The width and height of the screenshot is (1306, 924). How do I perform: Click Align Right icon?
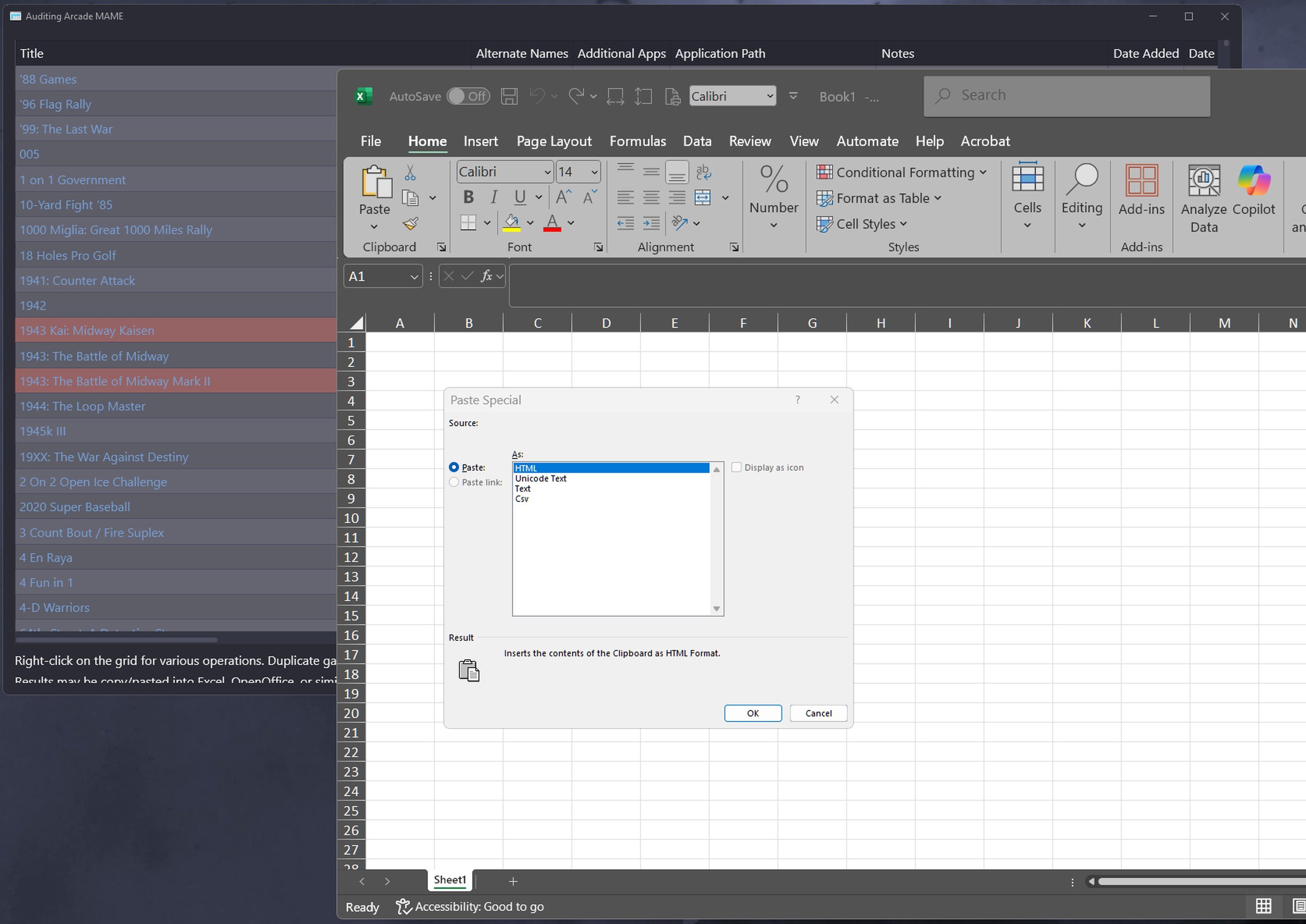[x=676, y=198]
